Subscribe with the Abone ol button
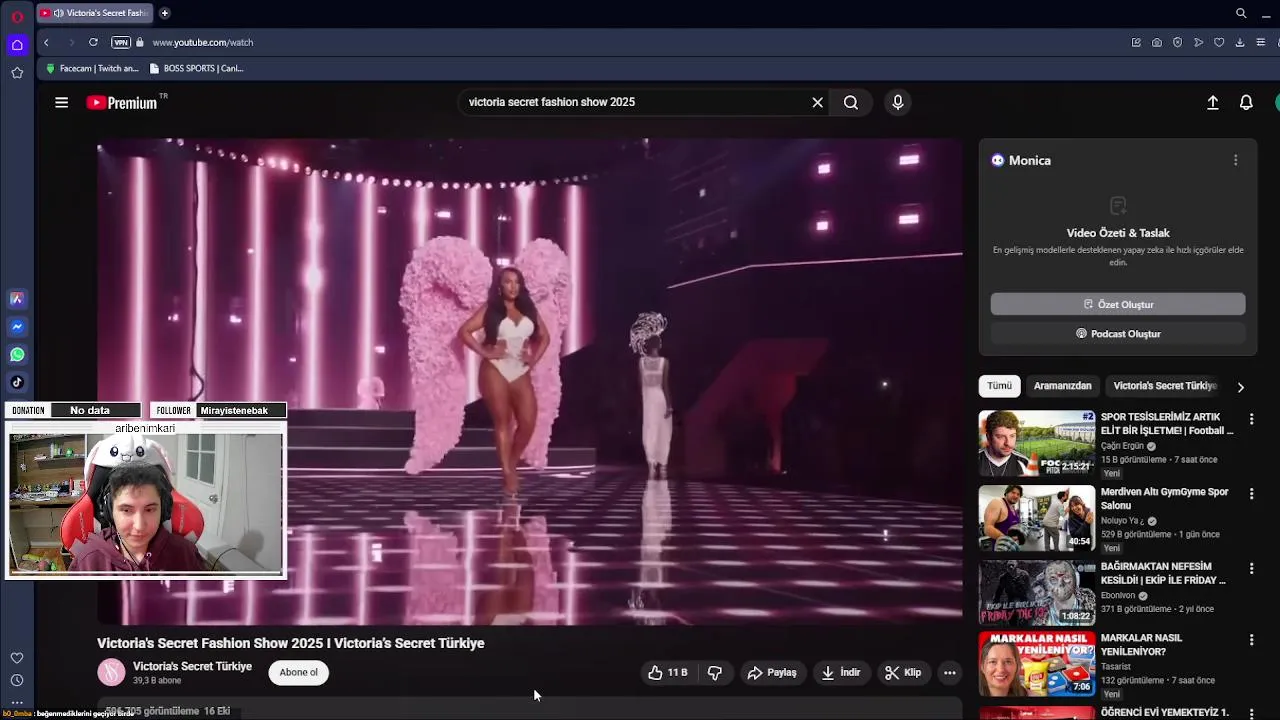Image resolution: width=1280 pixels, height=720 pixels. pos(298,673)
